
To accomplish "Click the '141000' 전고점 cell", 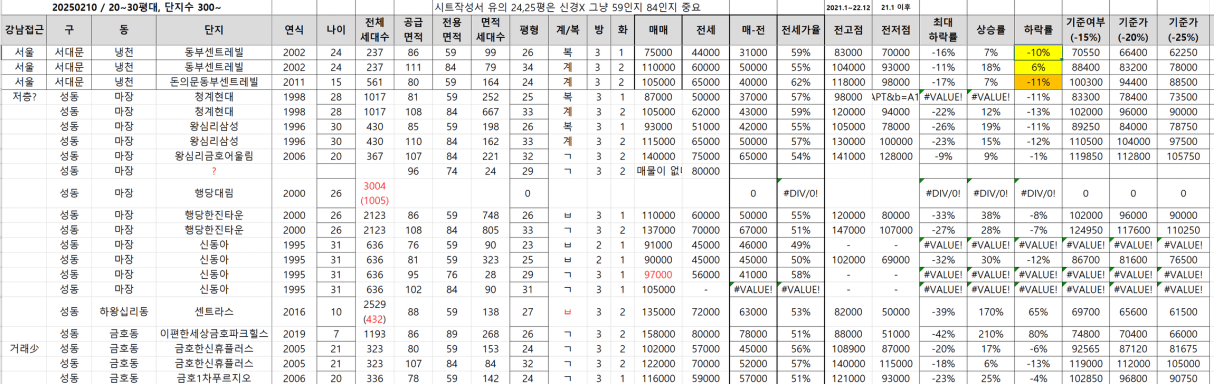I will coord(848,155).
